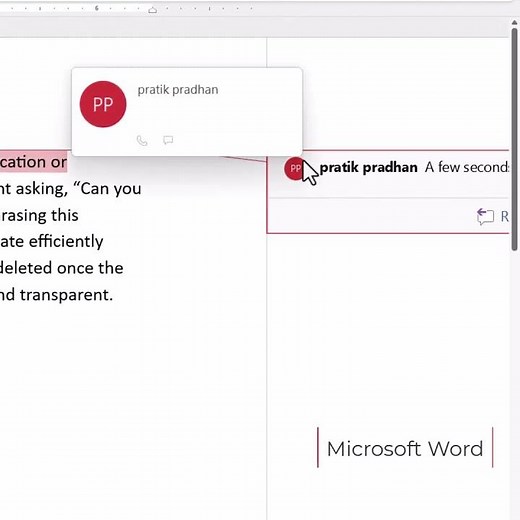Click the document text 'rasing this'
Image resolution: width=520 pixels, height=520 pixels.
(39, 215)
